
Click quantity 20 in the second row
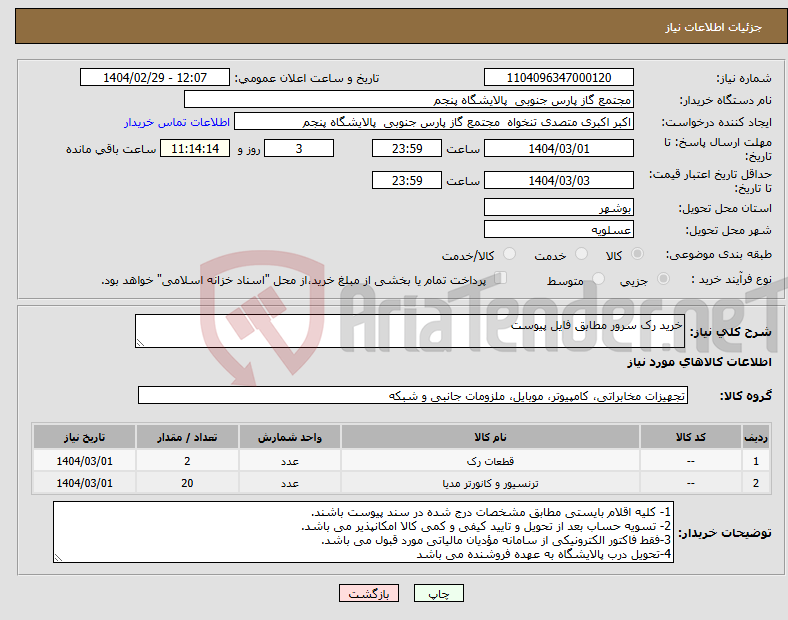coord(187,483)
